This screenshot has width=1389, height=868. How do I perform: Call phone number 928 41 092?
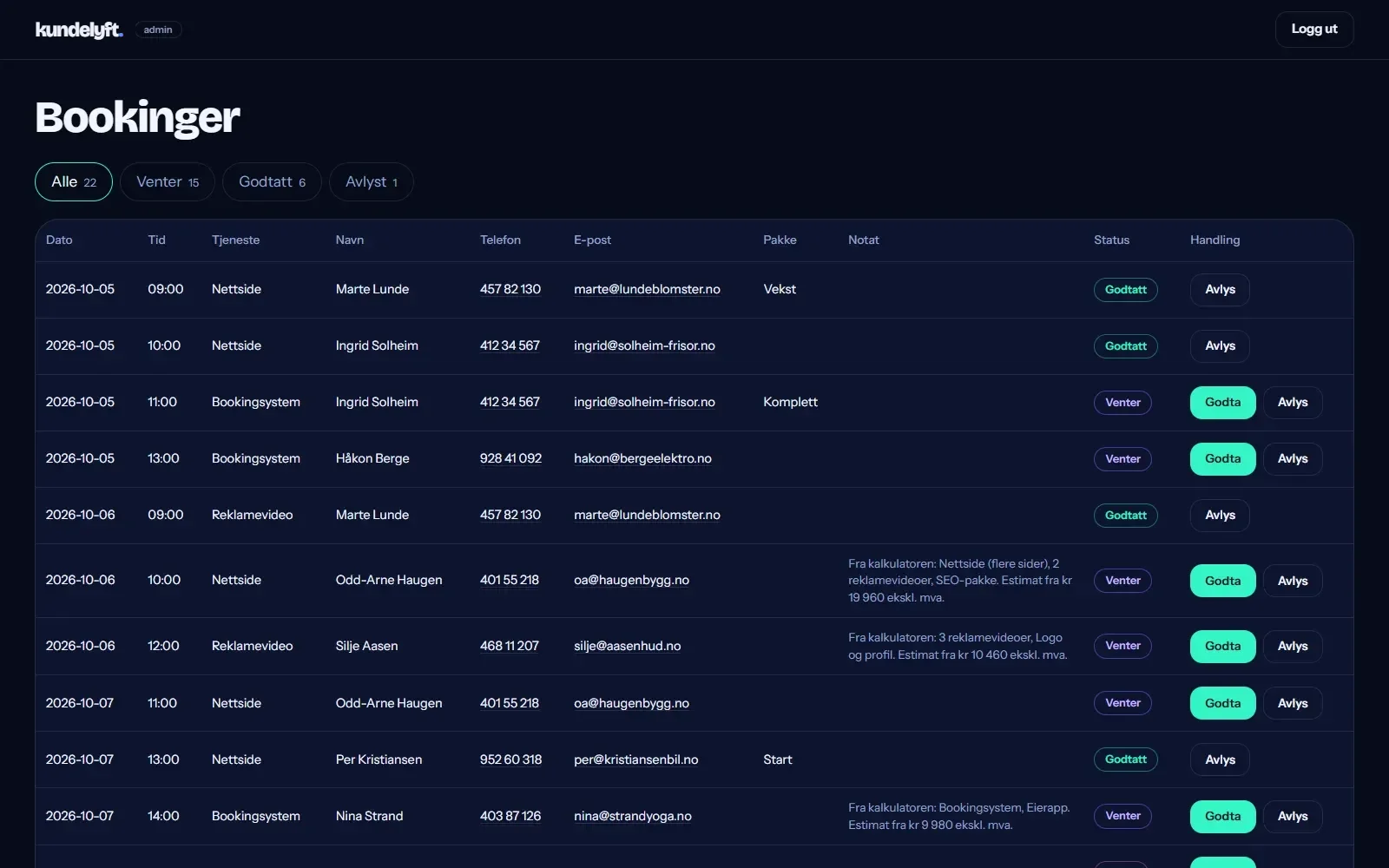coord(510,458)
